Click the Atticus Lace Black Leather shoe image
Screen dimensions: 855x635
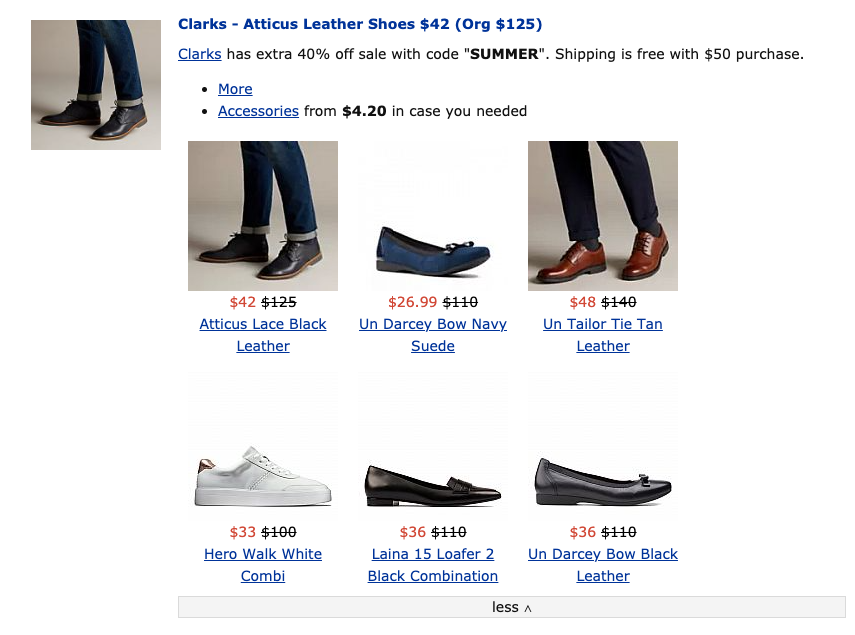pyautogui.click(x=263, y=216)
